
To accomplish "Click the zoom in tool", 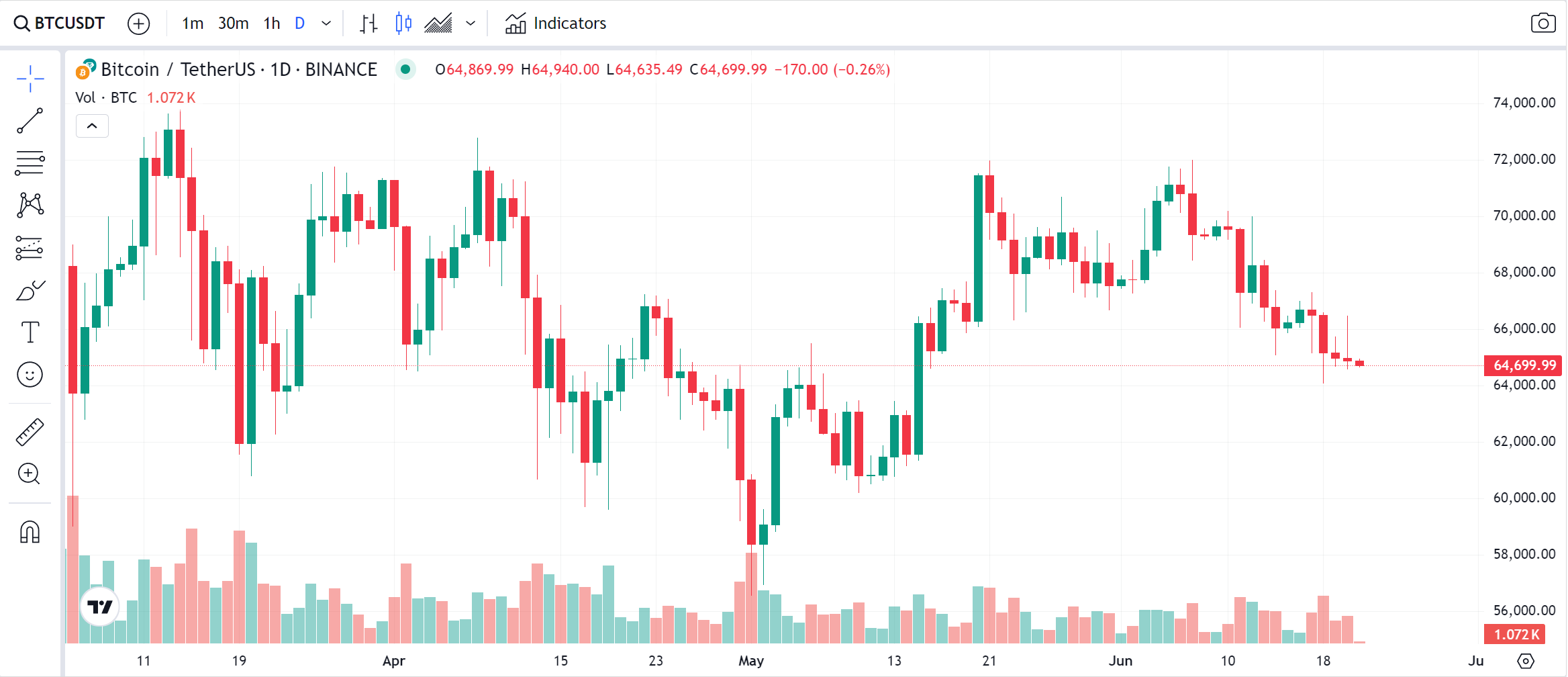I will point(30,474).
